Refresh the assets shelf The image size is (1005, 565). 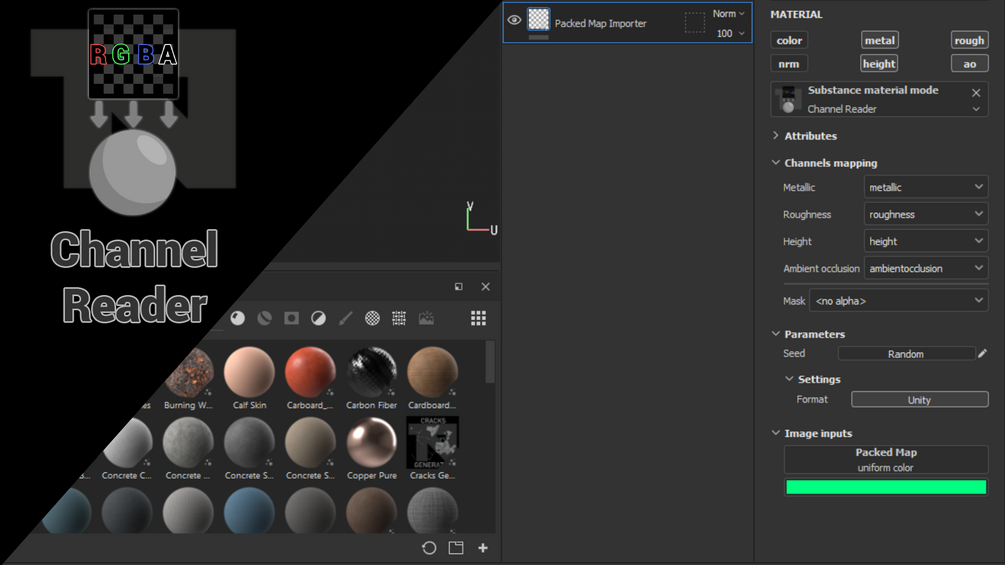click(x=429, y=548)
